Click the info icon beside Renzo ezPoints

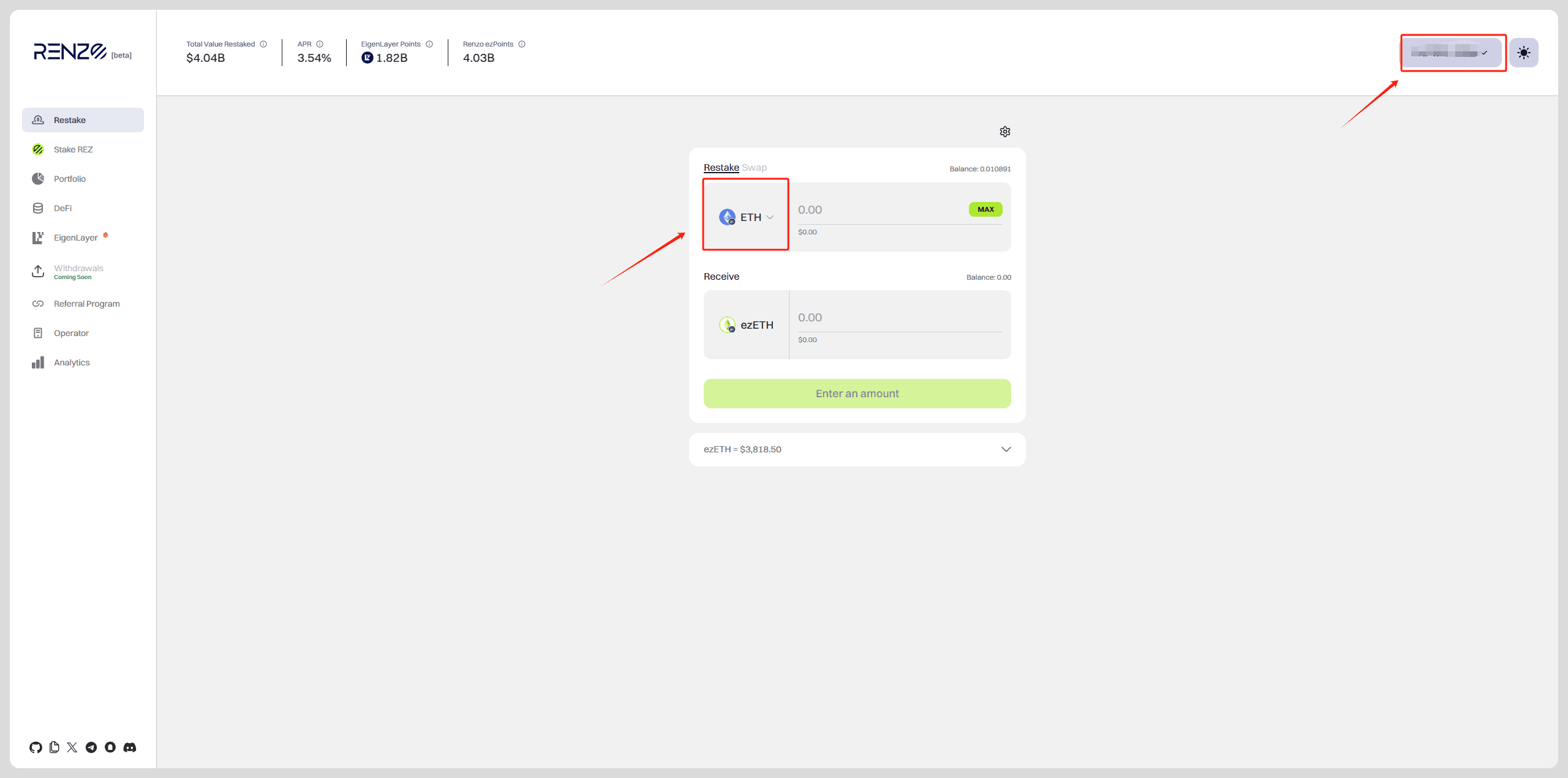tap(522, 44)
